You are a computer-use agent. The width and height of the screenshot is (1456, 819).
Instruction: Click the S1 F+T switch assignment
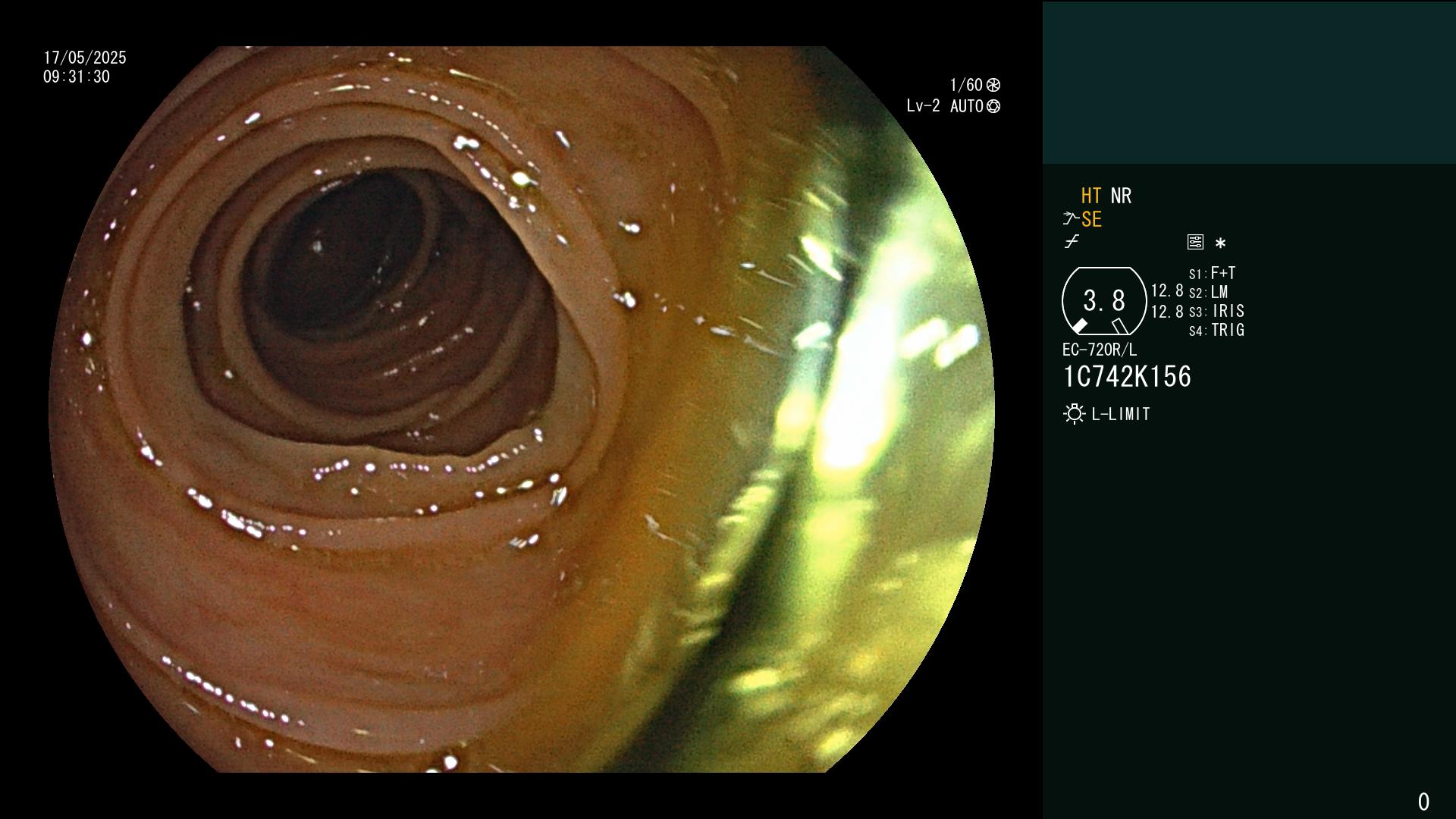pyautogui.click(x=1213, y=273)
